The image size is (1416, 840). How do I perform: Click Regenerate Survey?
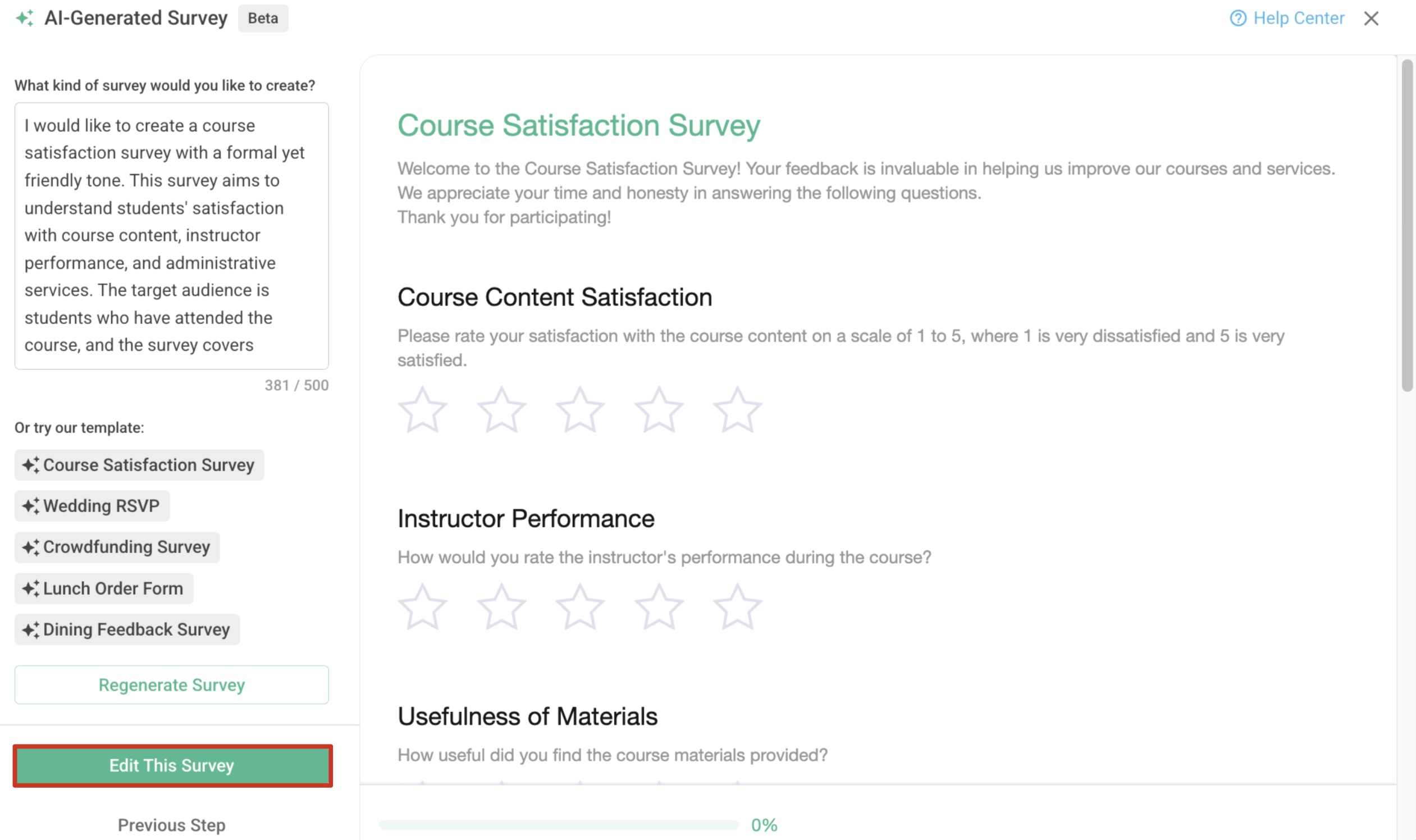pos(171,684)
